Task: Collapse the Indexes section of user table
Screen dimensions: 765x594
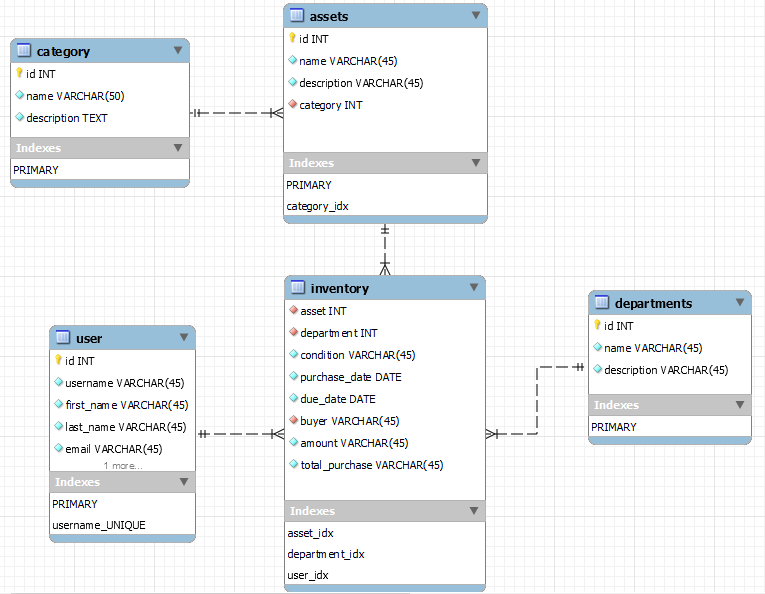Action: pos(183,482)
